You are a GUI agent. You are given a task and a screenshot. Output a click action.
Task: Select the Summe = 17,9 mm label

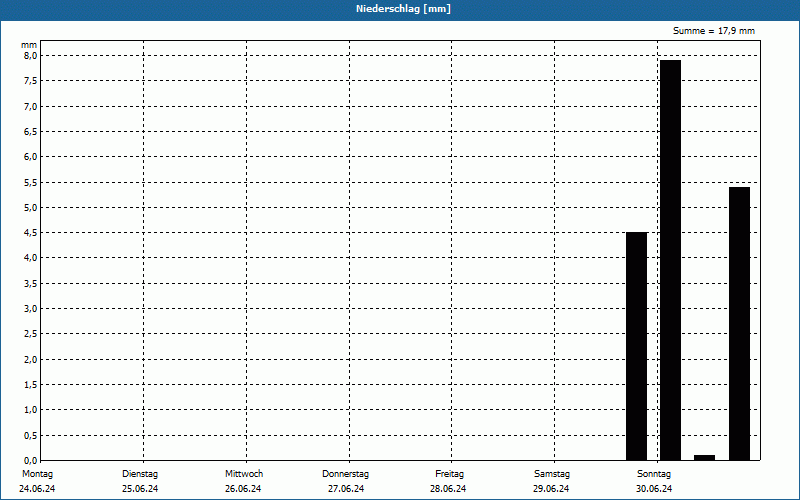tap(713, 31)
